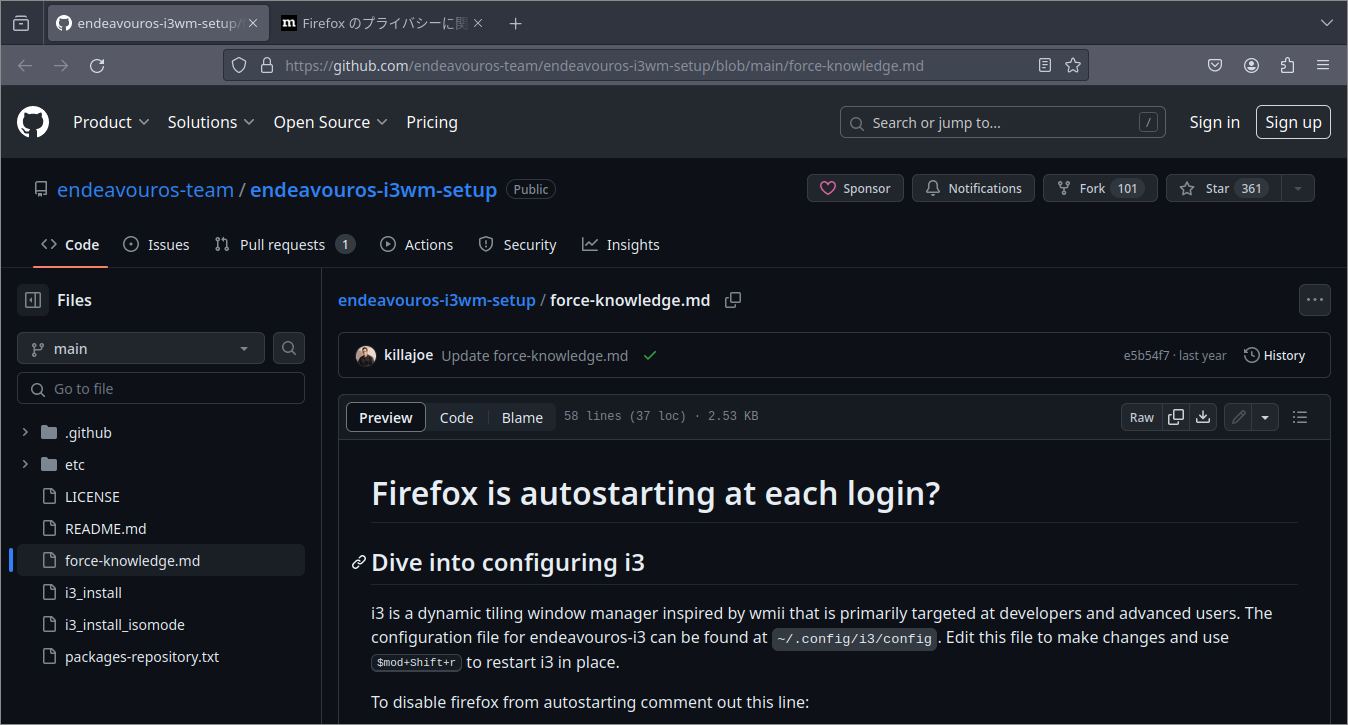Screen dimensions: 1348x725
Task: Select the Preview view toggle
Action: click(386, 417)
